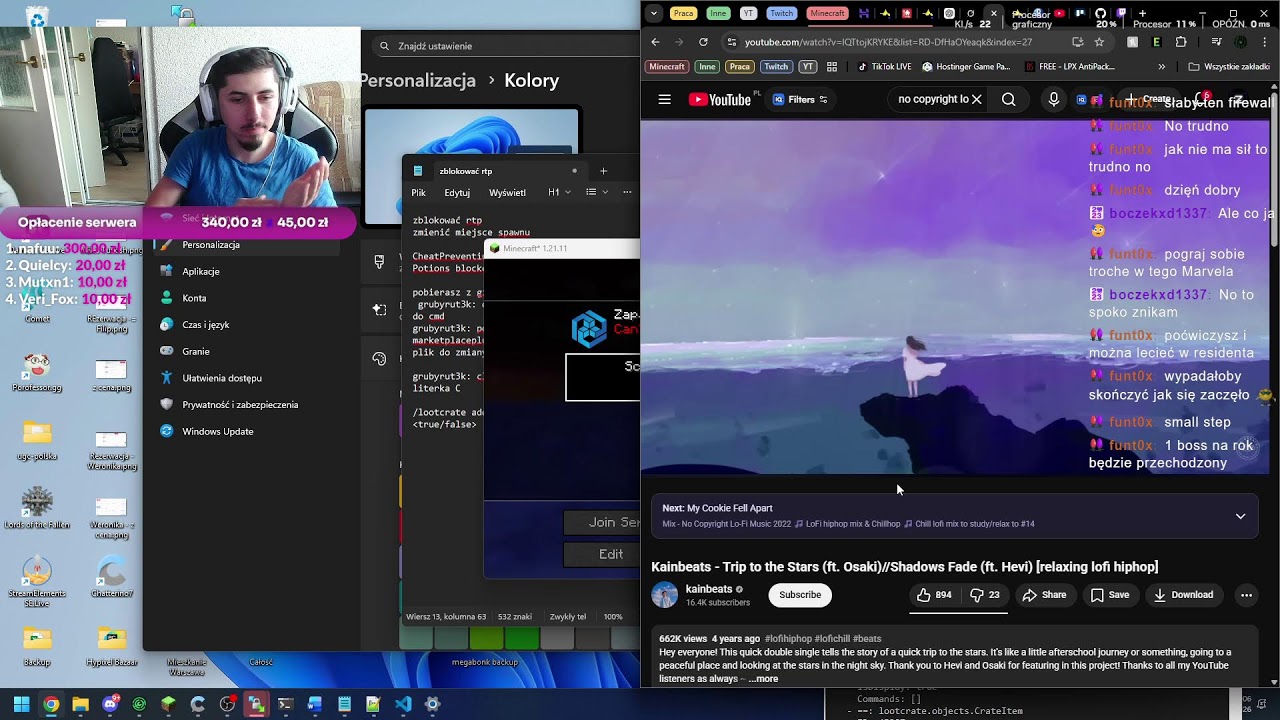1280x720 pixels.
Task: Go to the YouTube home logo
Action: [x=720, y=99]
